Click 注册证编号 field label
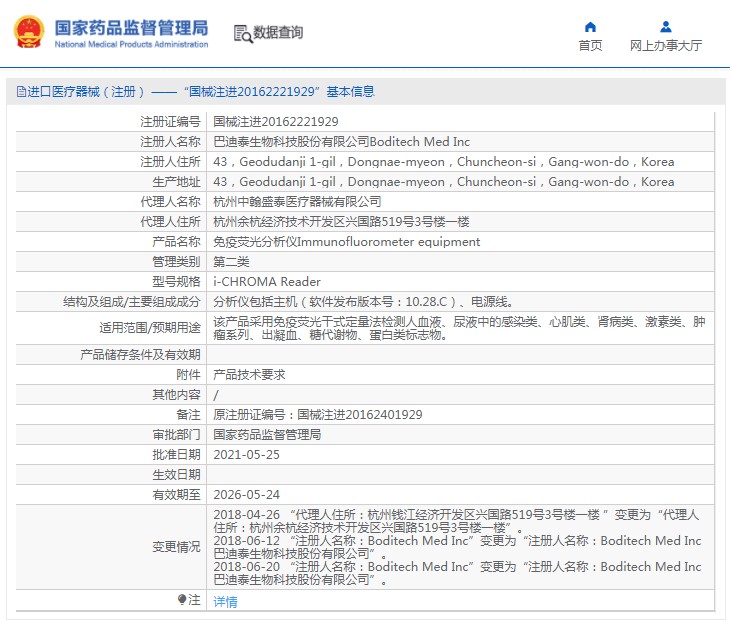The width and height of the screenshot is (730, 622). click(x=170, y=122)
